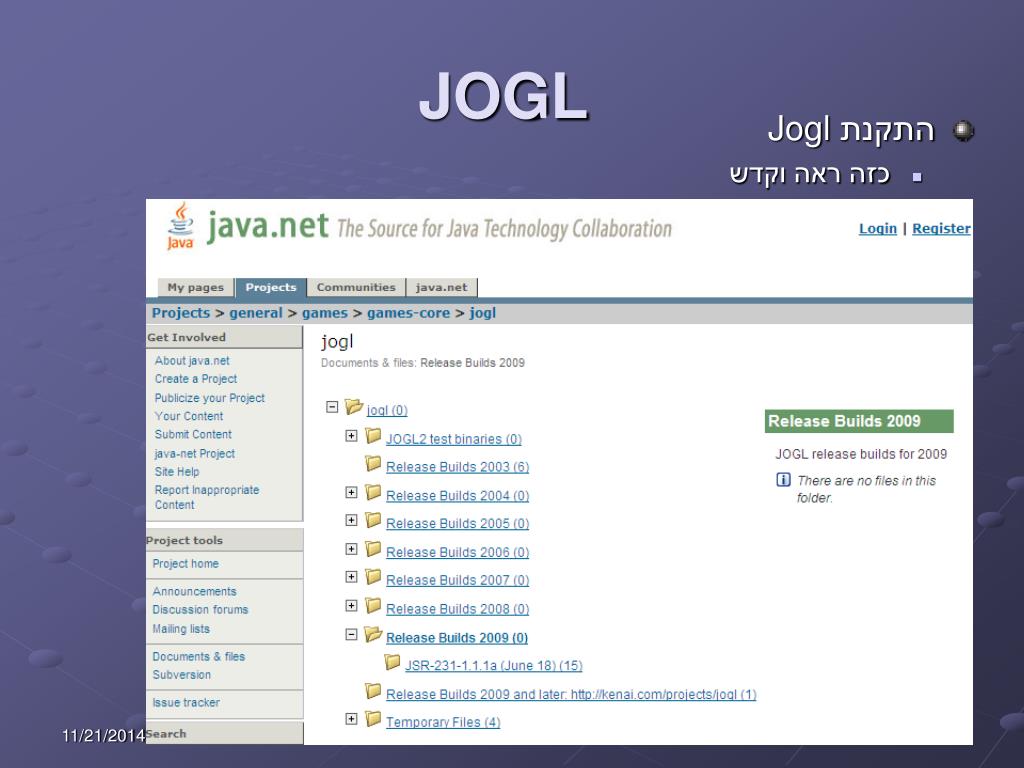The height and width of the screenshot is (768, 1024).
Task: Expand JOGL2 test binaries folder
Action: (351, 436)
